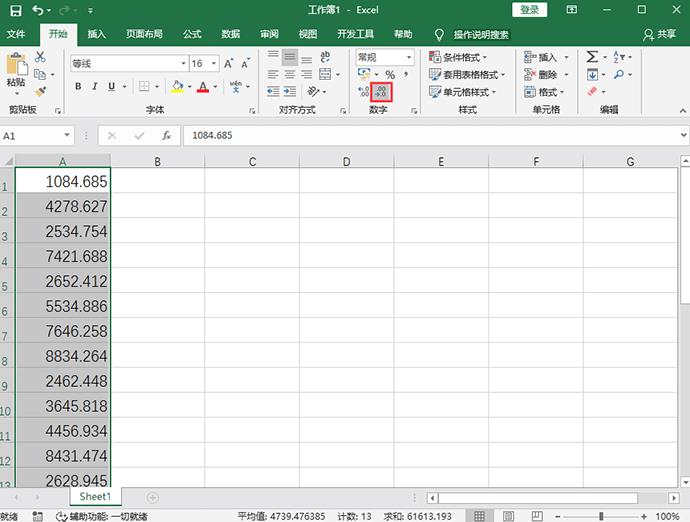Apply the red font color A
The width and height of the screenshot is (690, 522).
coord(202,86)
